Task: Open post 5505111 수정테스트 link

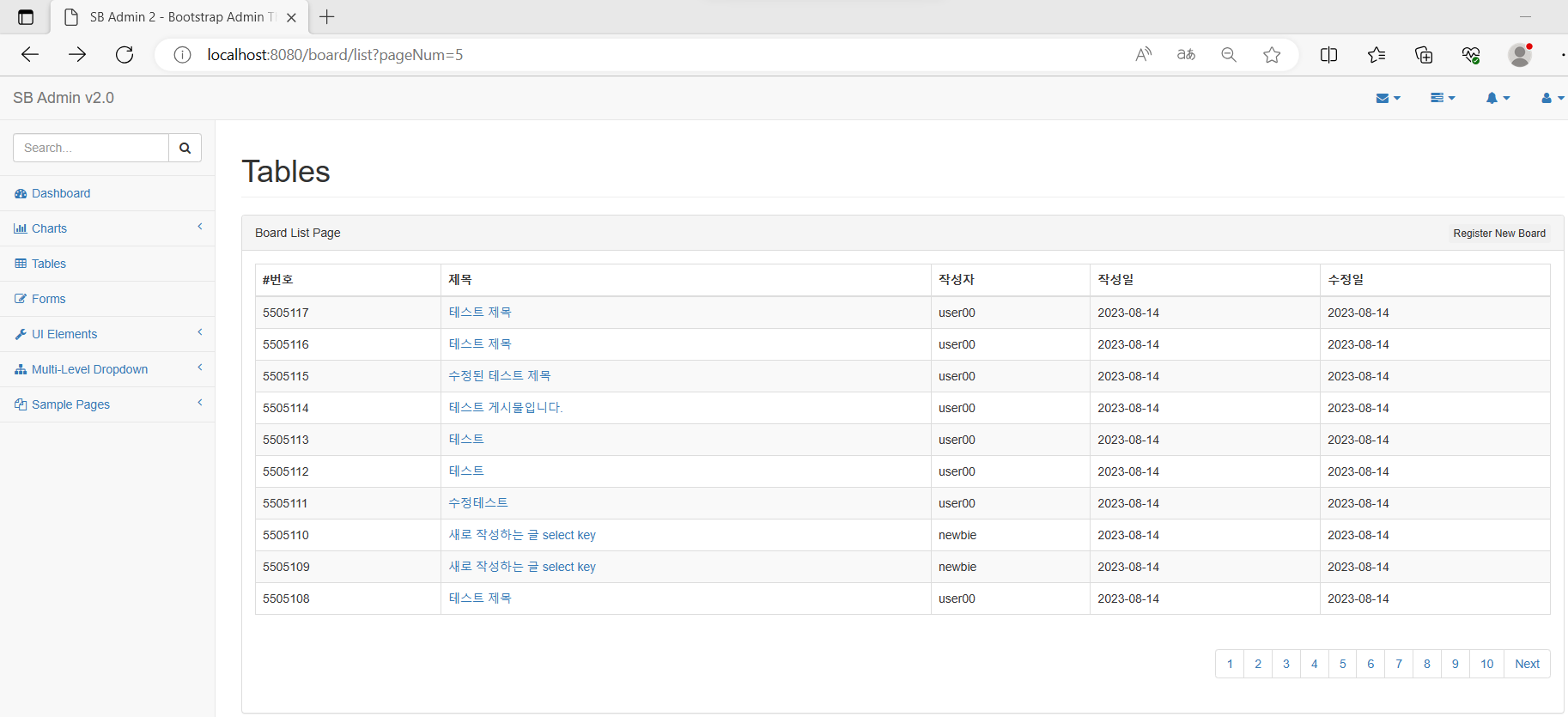Action: (x=478, y=503)
